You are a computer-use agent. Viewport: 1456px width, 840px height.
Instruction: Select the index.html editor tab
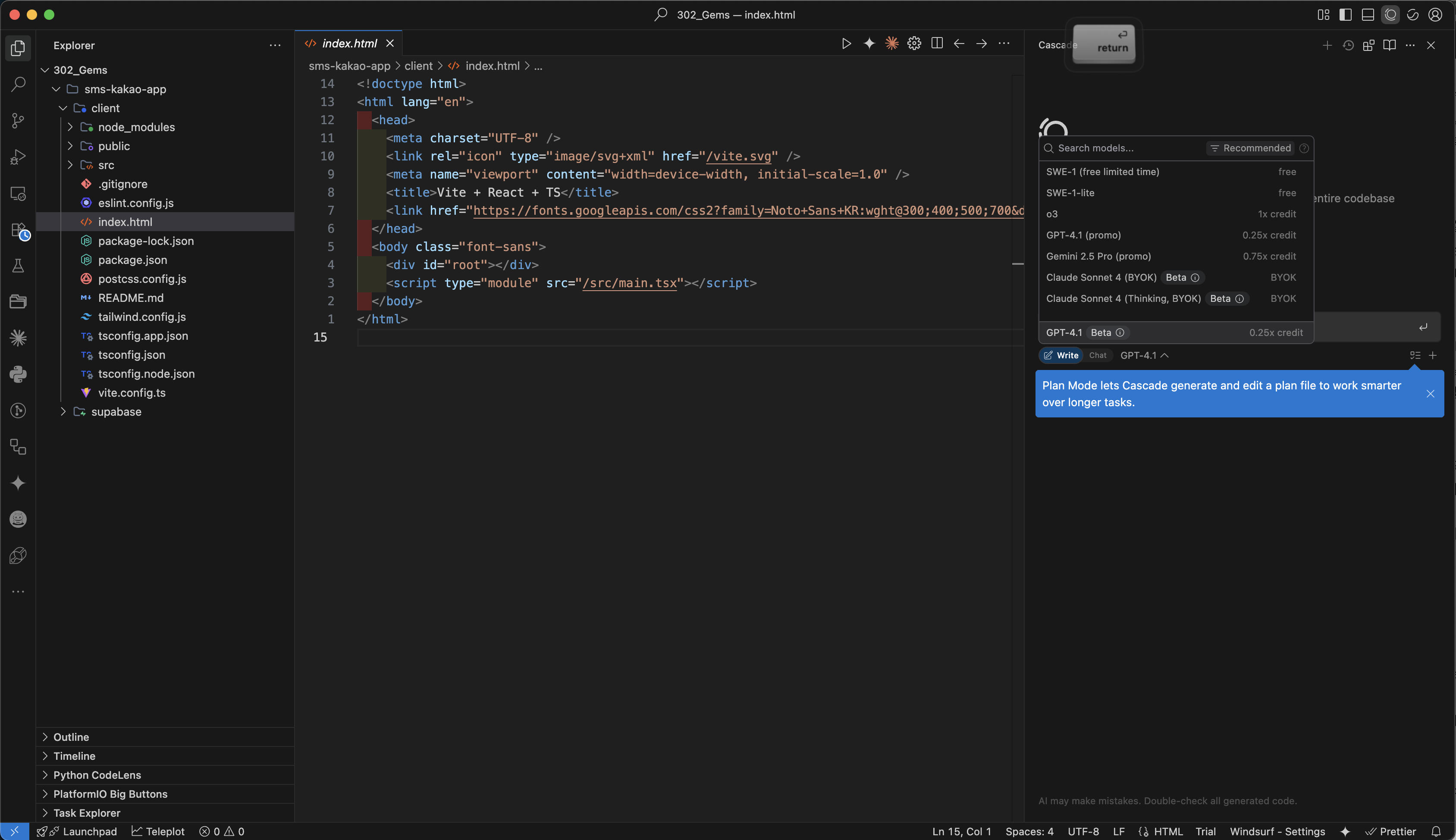coord(349,44)
